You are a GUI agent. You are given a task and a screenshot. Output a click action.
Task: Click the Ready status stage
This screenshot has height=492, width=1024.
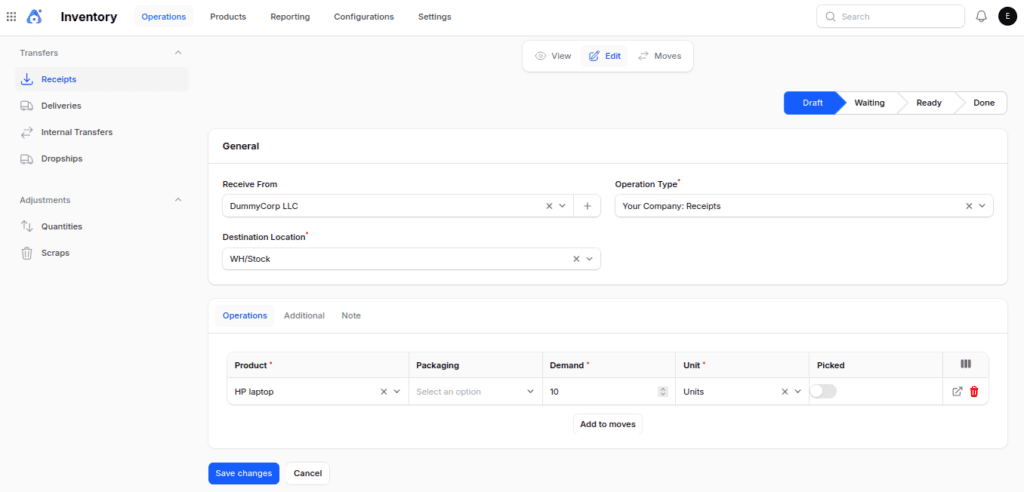(929, 103)
